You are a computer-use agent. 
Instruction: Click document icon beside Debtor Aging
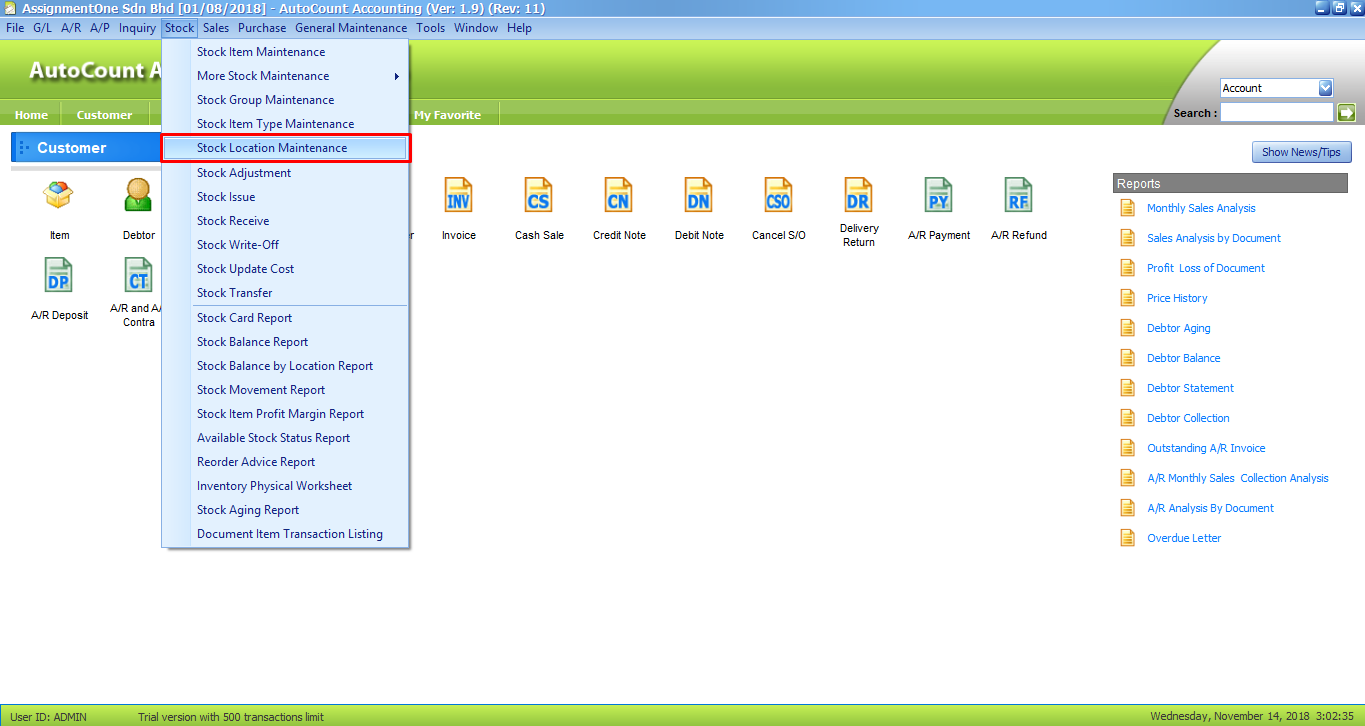pos(1128,328)
